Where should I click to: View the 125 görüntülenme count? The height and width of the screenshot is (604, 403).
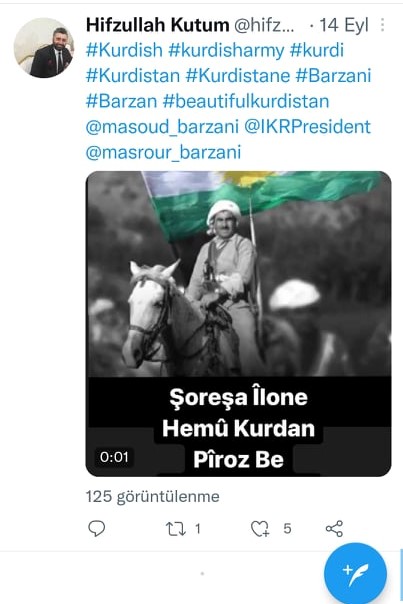pos(153,497)
